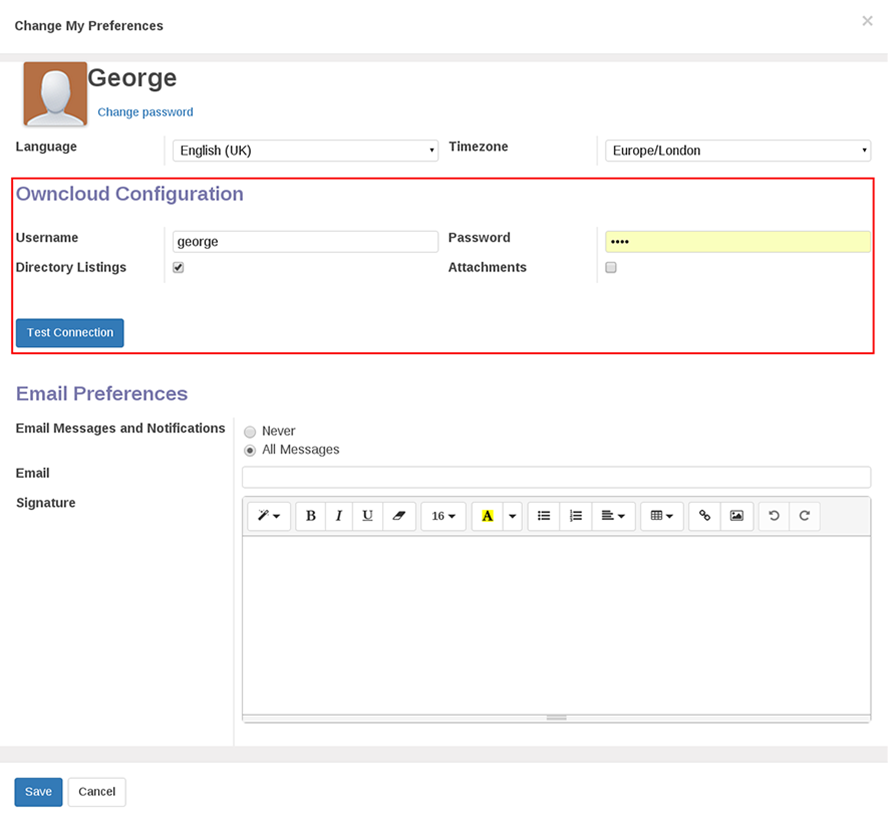Click the Test Connection button
This screenshot has width=888, height=818.
click(70, 333)
